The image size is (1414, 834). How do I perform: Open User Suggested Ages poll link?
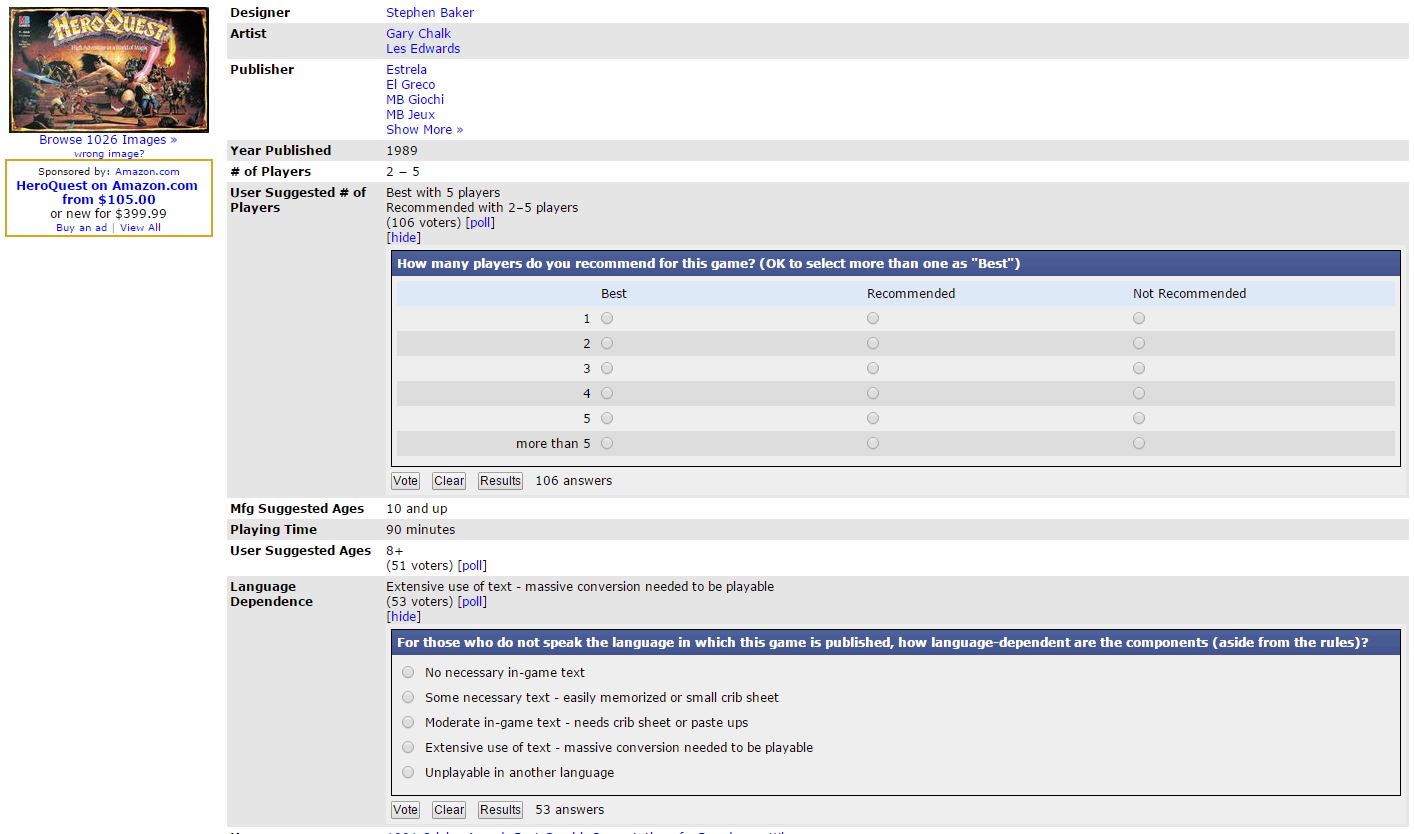pyautogui.click(x=473, y=566)
